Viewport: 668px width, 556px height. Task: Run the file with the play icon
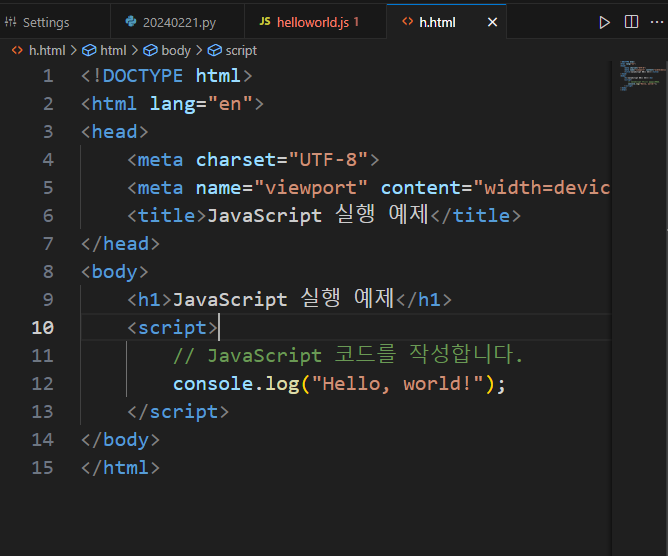[604, 22]
